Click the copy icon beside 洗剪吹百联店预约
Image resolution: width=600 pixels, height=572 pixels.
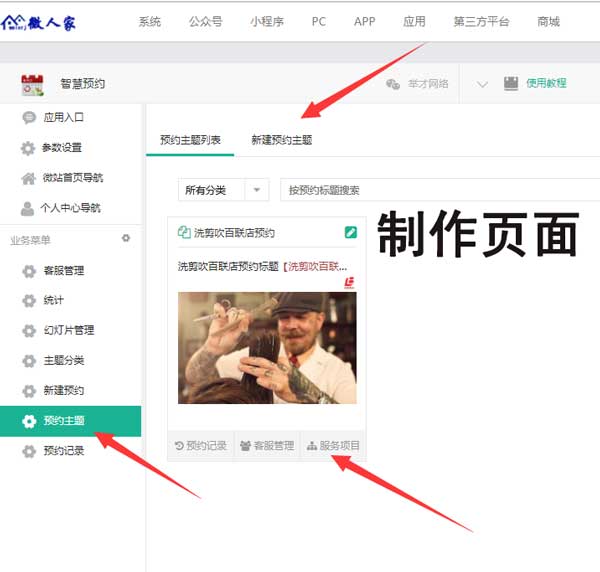pyautogui.click(x=184, y=232)
